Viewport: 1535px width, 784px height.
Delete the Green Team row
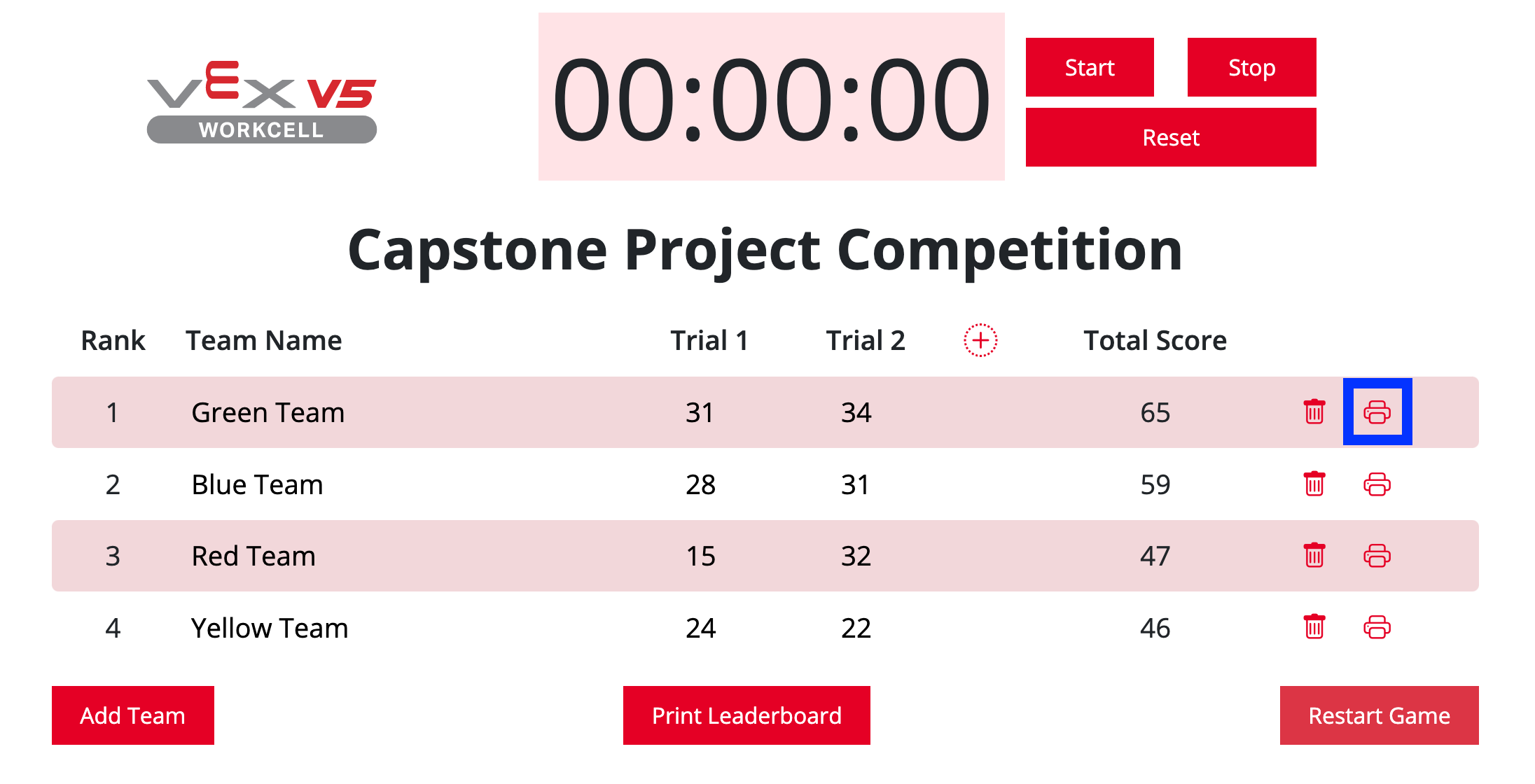tap(1314, 412)
